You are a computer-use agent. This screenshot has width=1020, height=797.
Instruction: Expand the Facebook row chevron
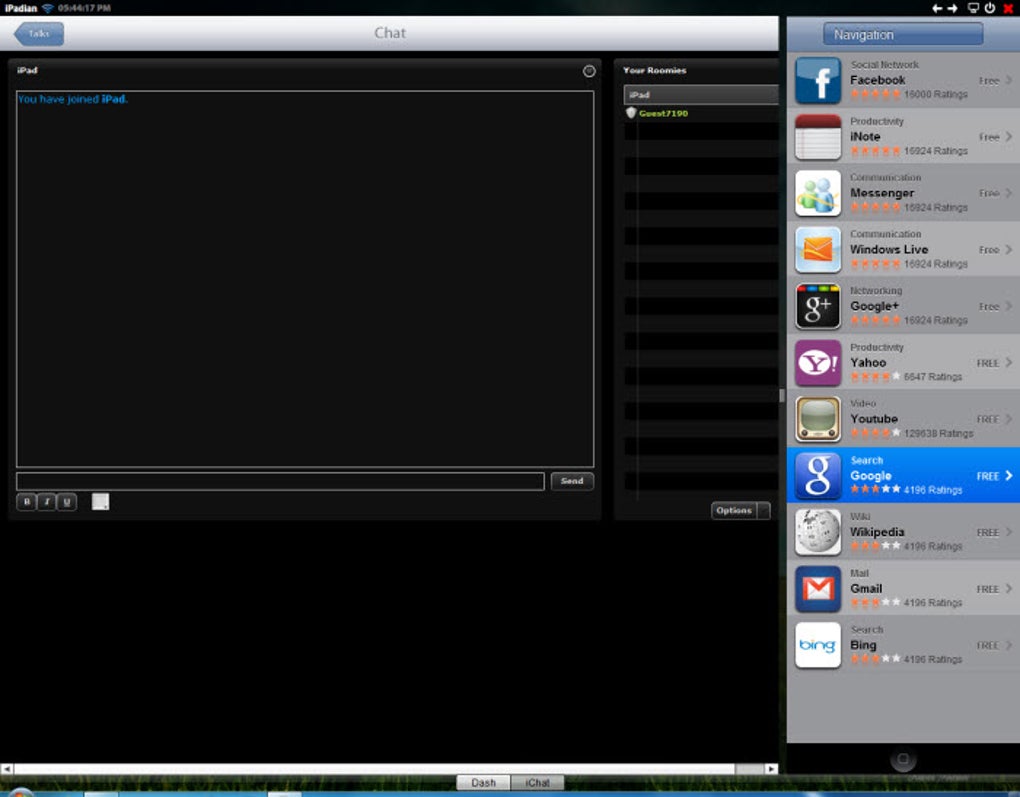coord(1008,80)
